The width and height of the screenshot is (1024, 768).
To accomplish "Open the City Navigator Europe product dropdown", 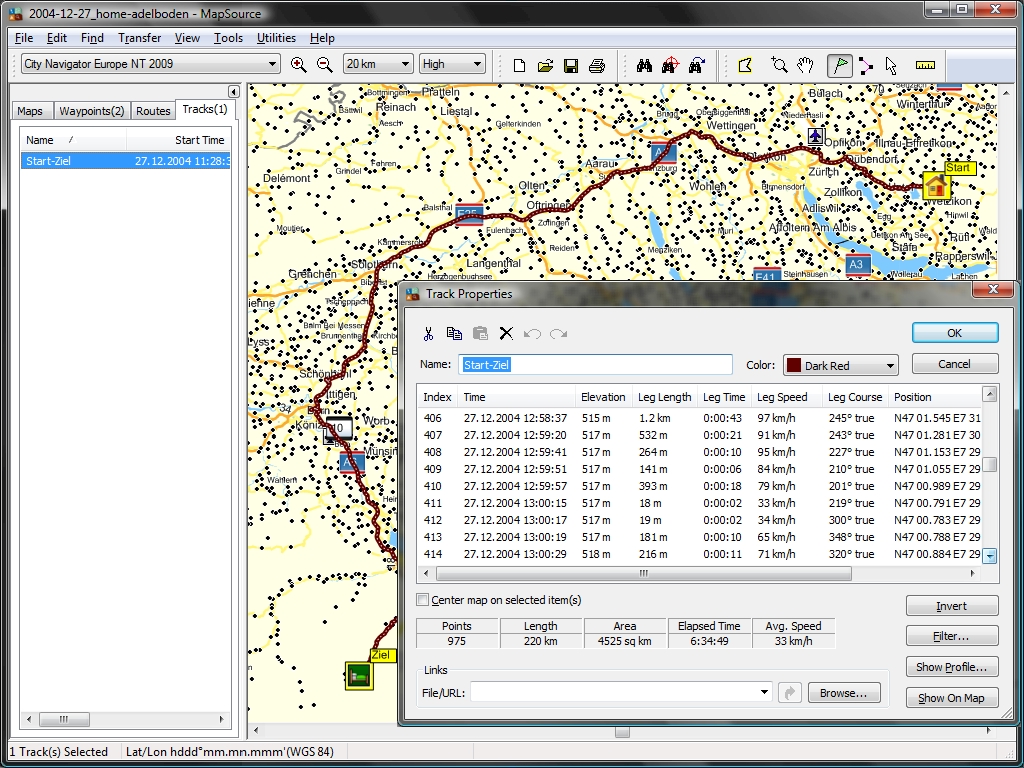I will pos(272,64).
